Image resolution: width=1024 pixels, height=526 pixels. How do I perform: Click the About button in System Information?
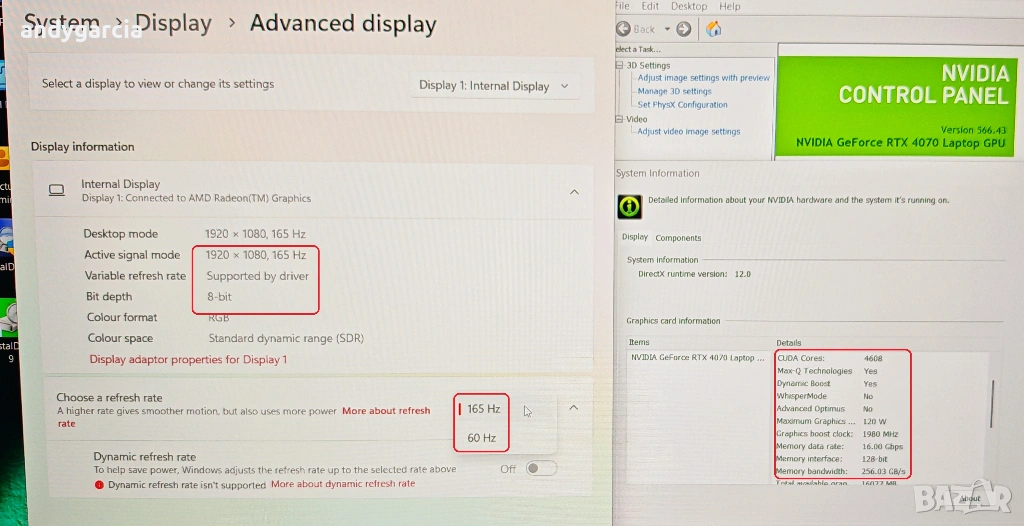[970, 499]
